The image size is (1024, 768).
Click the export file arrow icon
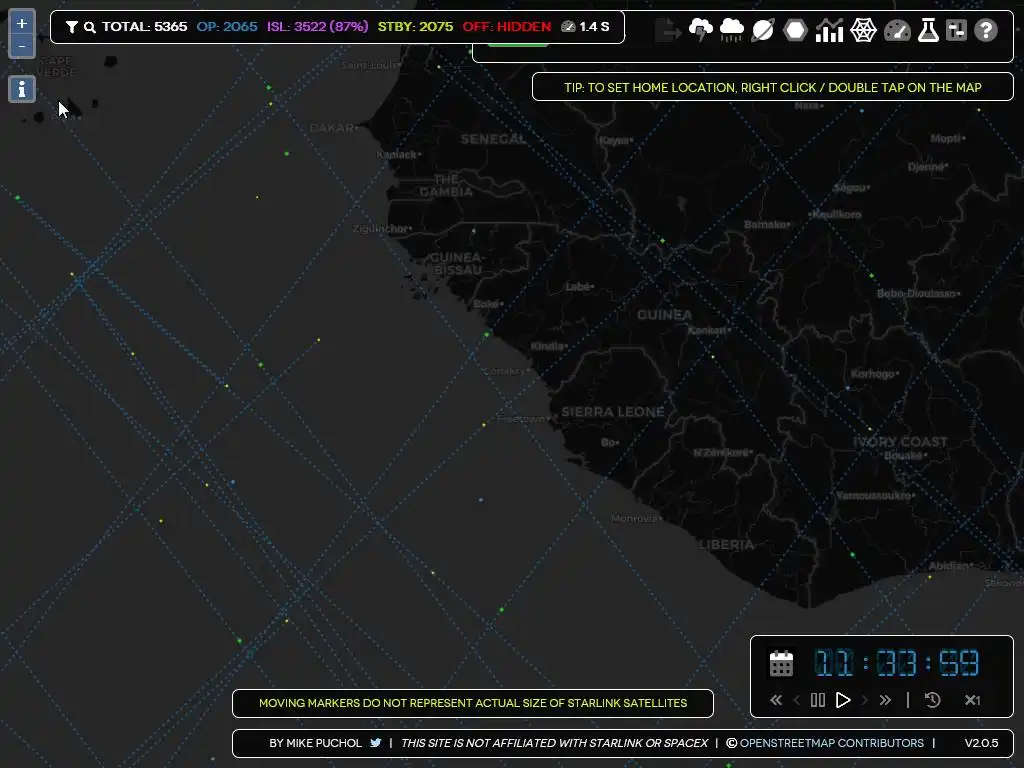(668, 30)
